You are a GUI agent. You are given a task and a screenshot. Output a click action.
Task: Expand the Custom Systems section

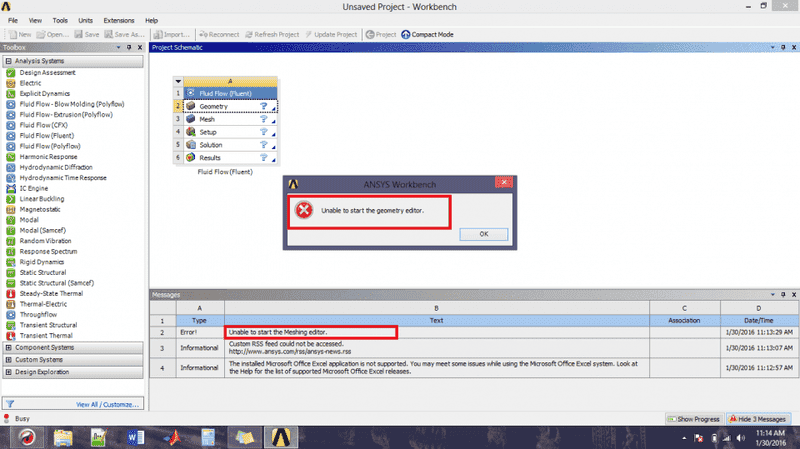tap(9, 360)
